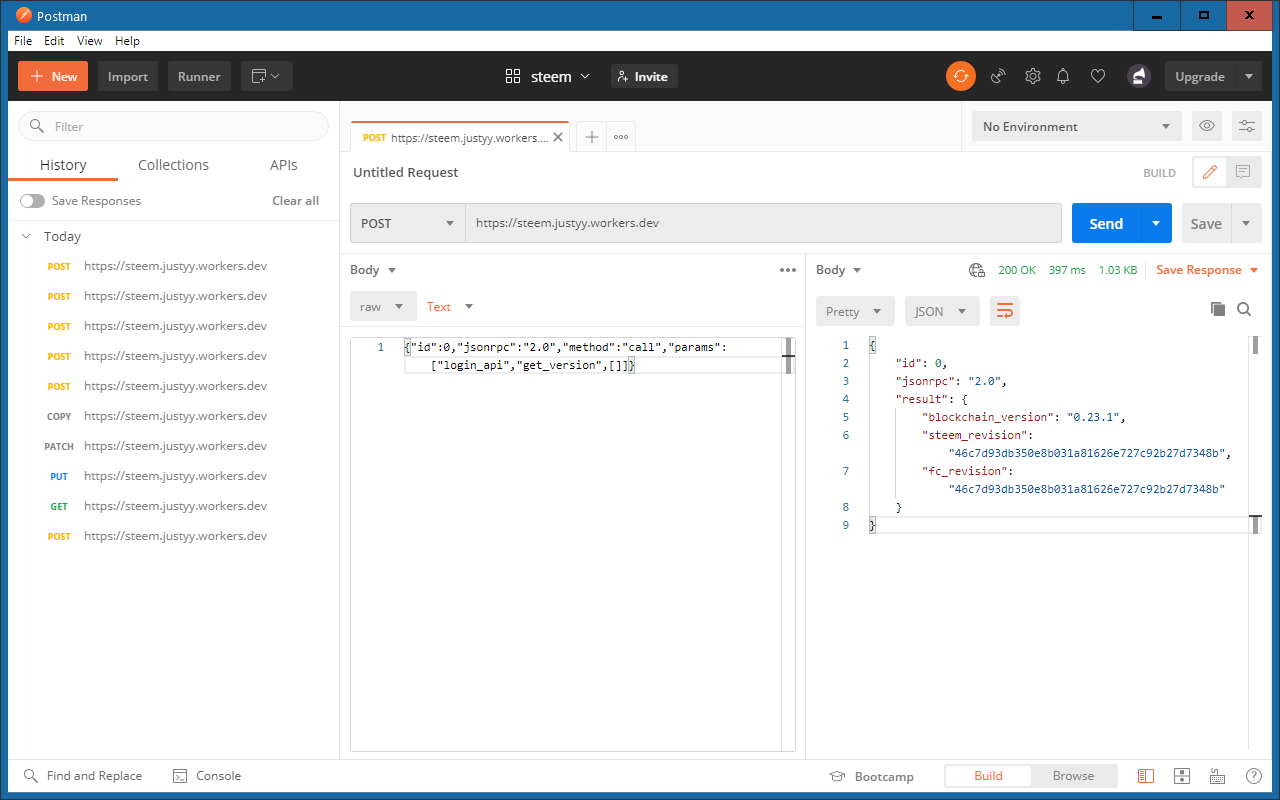
Task: Open Postman settings gear
Action: 1033,76
